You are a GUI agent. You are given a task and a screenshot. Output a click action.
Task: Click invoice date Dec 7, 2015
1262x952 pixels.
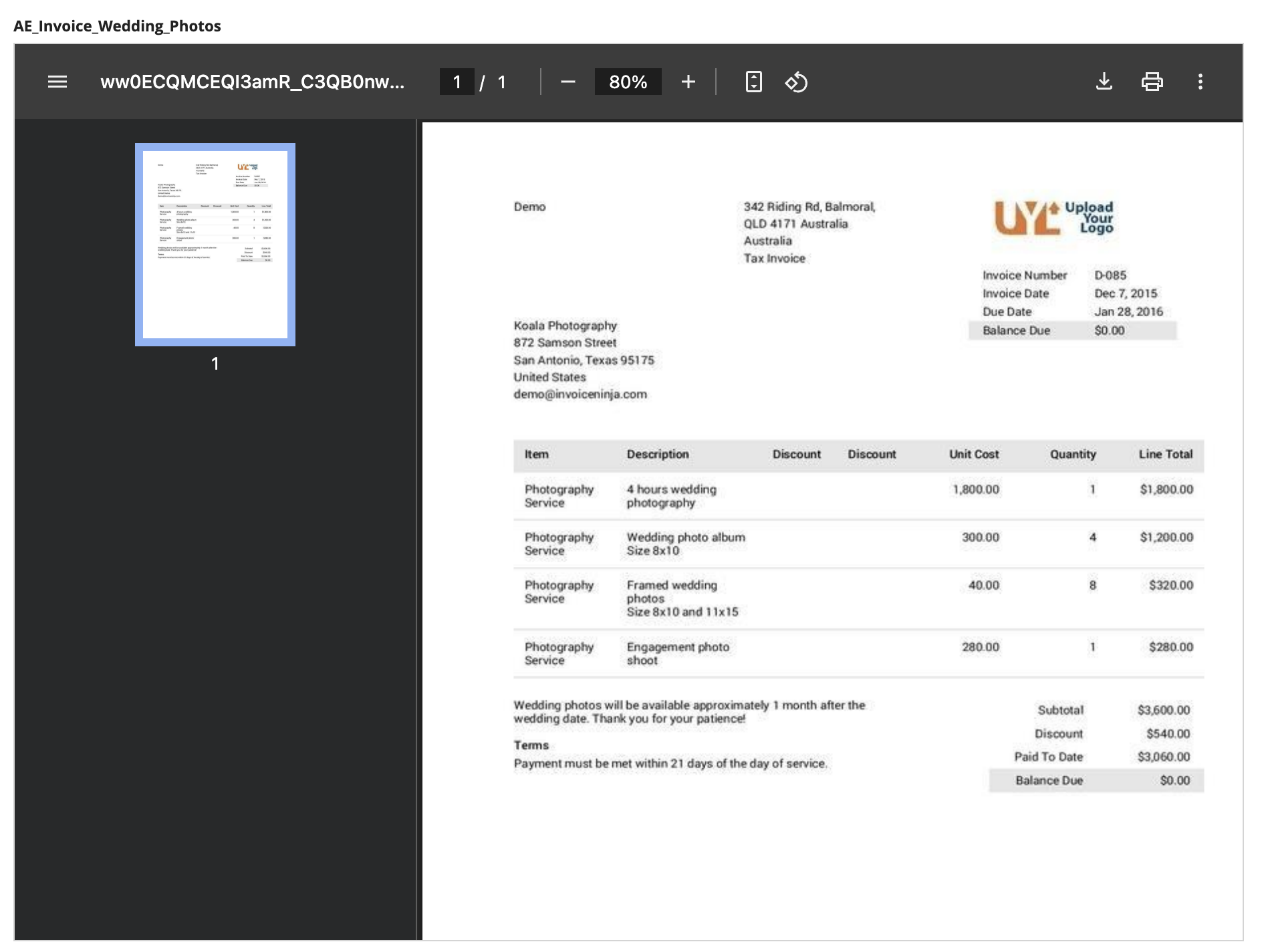(x=1126, y=293)
